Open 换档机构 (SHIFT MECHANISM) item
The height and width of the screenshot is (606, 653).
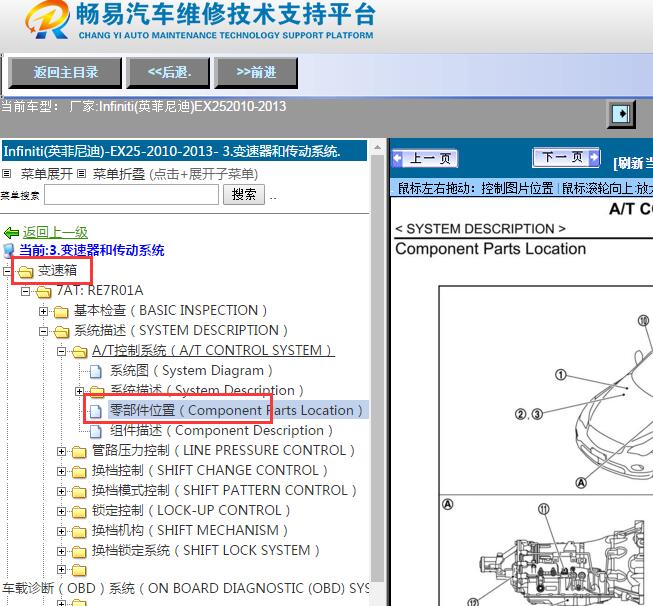pyautogui.click(x=190, y=530)
